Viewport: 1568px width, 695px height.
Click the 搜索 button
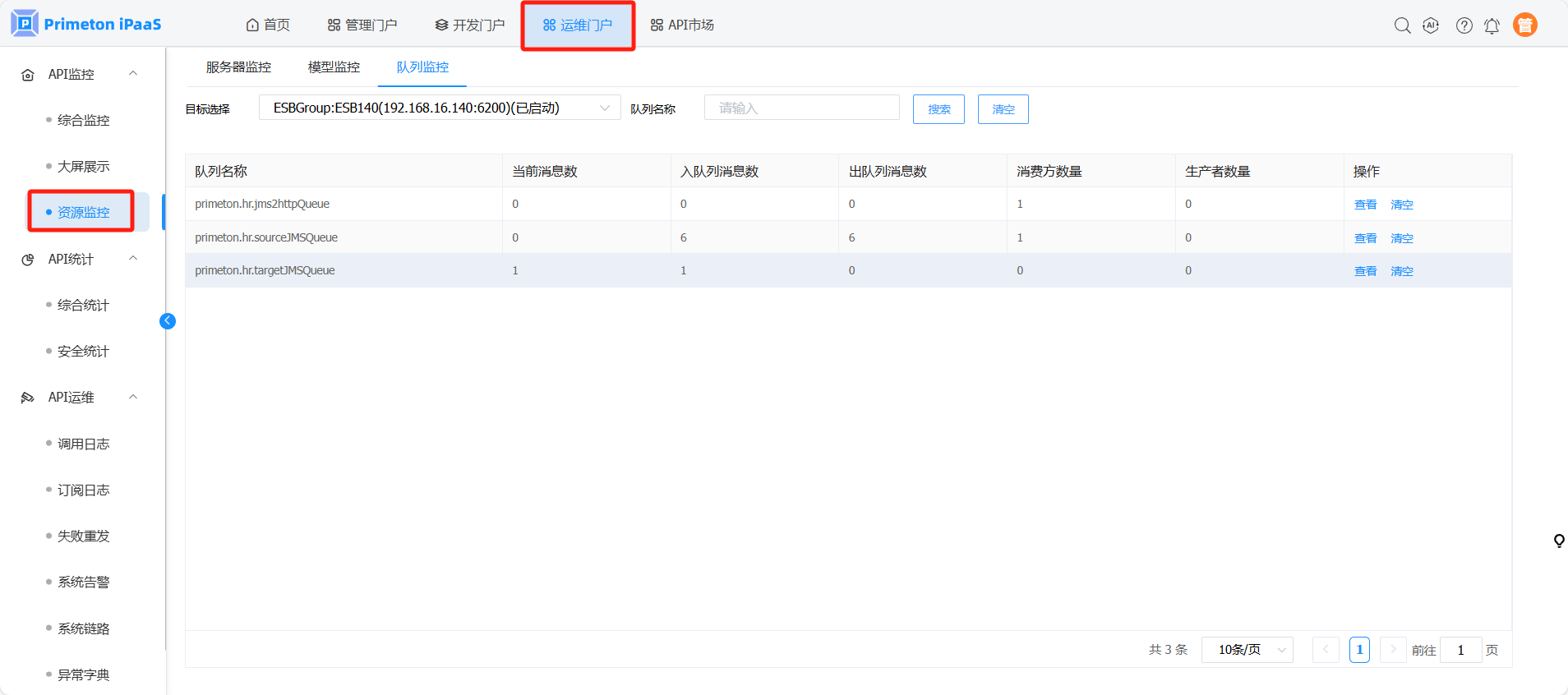pos(938,109)
